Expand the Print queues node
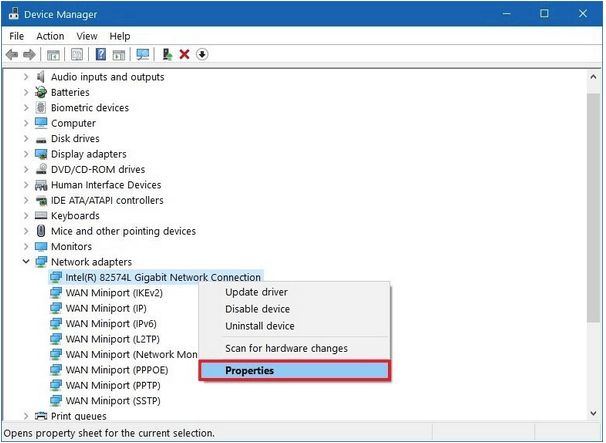 coord(26,416)
